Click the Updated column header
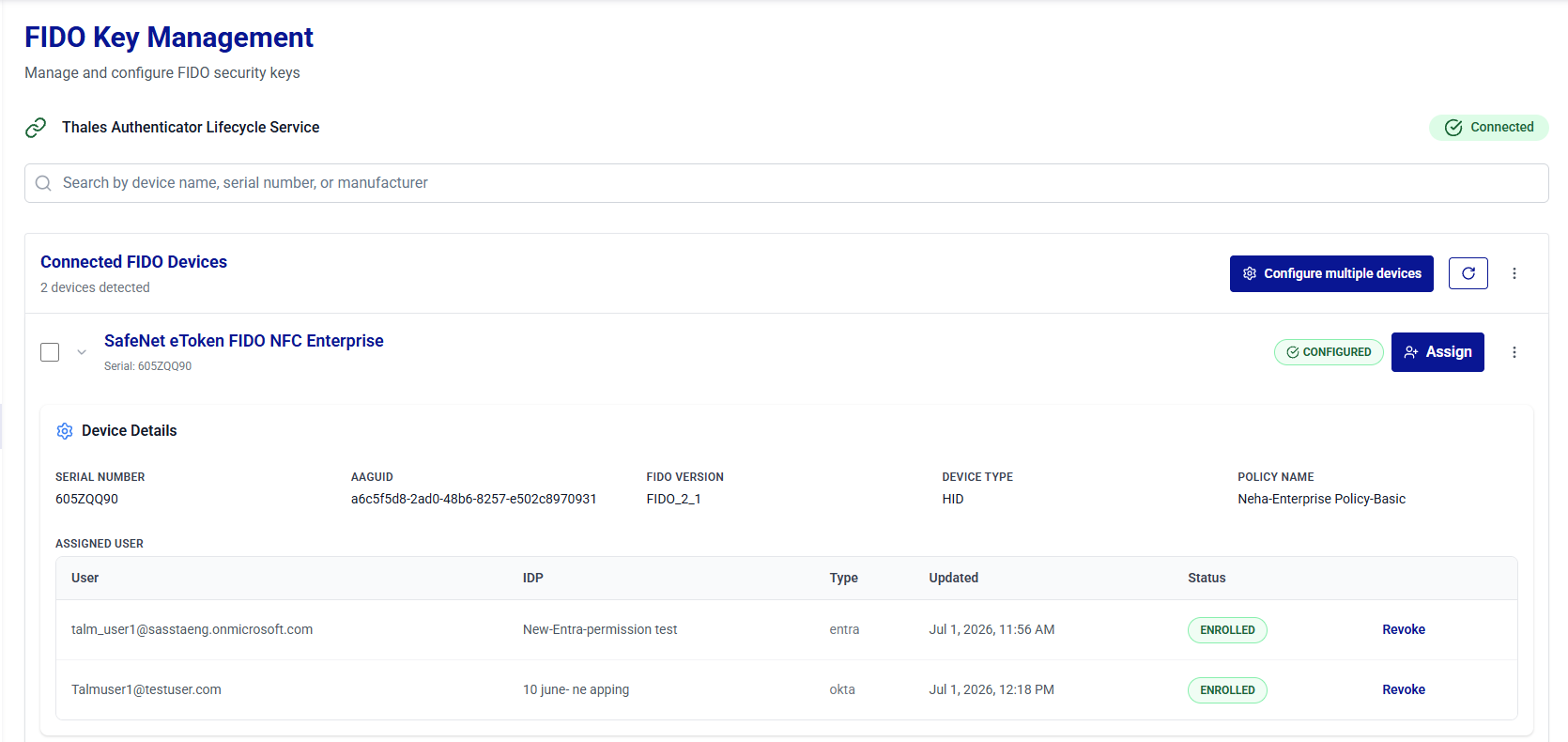This screenshot has width=1568, height=742. click(953, 578)
